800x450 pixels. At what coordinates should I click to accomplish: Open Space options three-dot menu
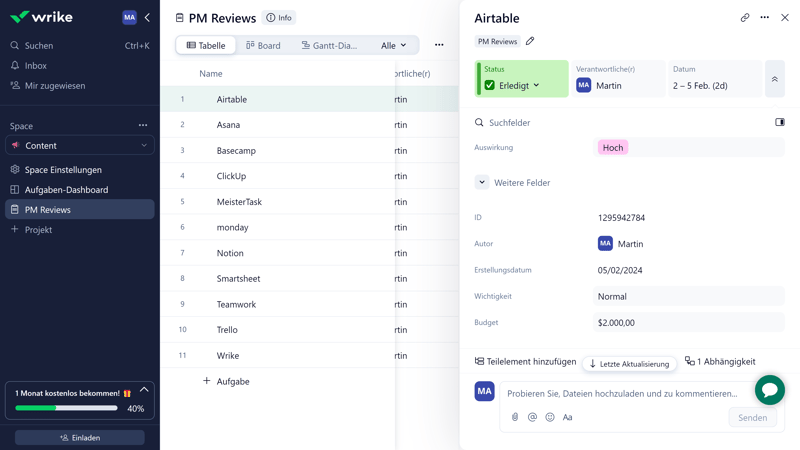click(143, 126)
